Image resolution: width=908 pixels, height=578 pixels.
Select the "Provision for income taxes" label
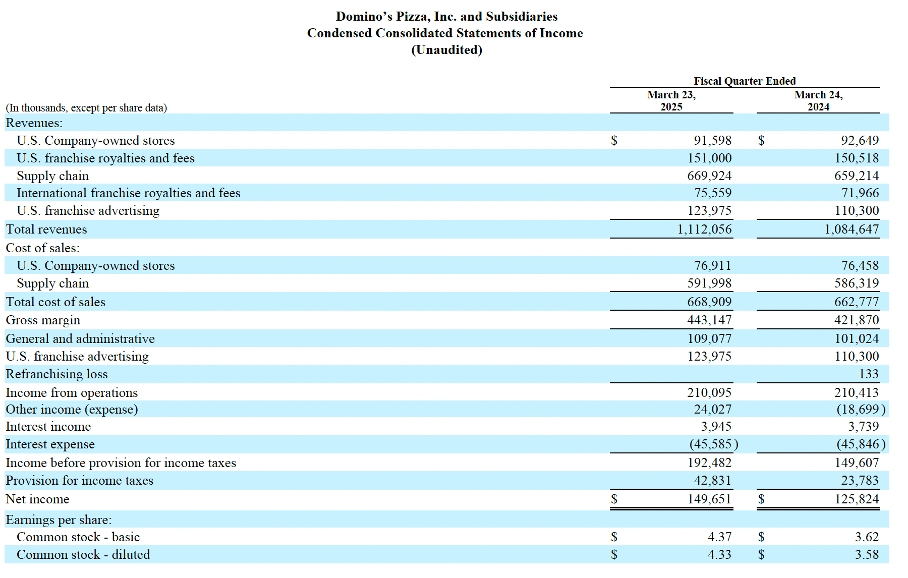[79, 481]
